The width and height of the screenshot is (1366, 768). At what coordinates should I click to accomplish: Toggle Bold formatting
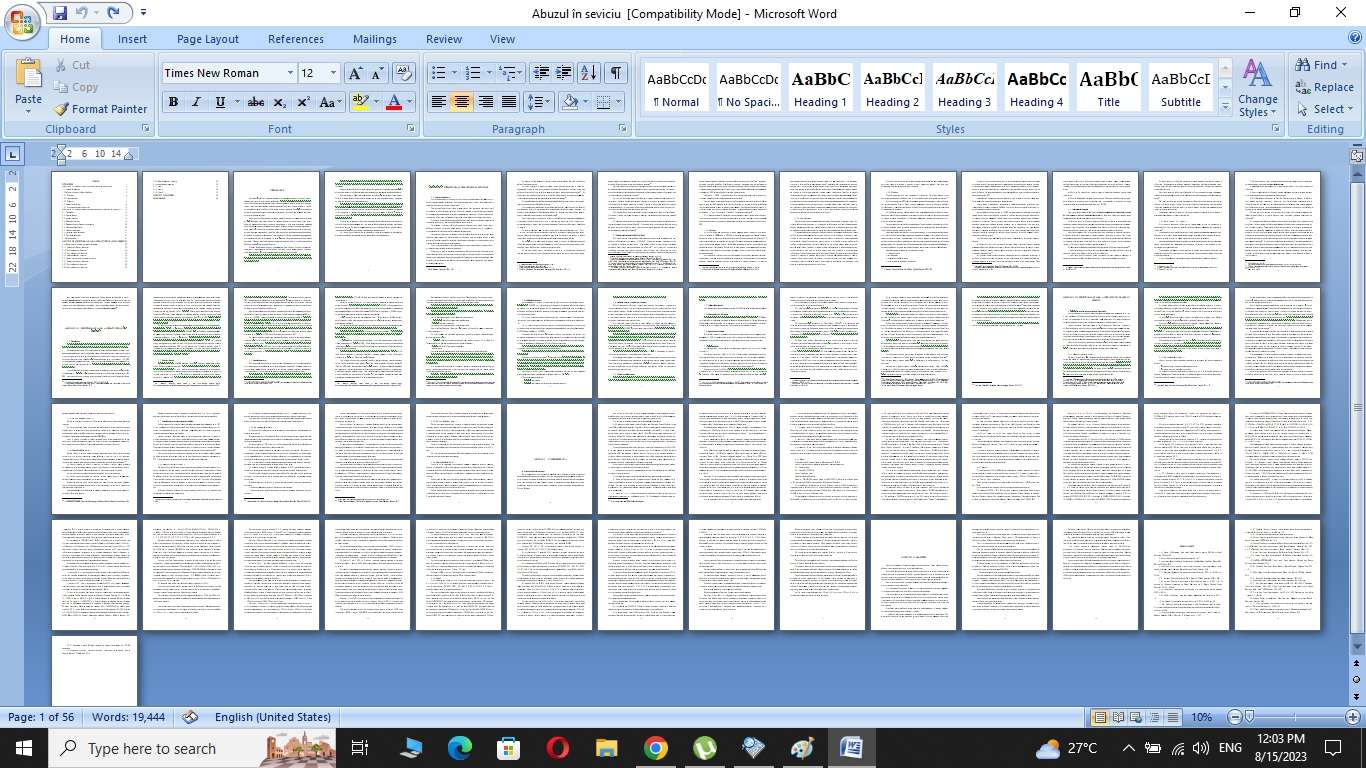tap(173, 102)
